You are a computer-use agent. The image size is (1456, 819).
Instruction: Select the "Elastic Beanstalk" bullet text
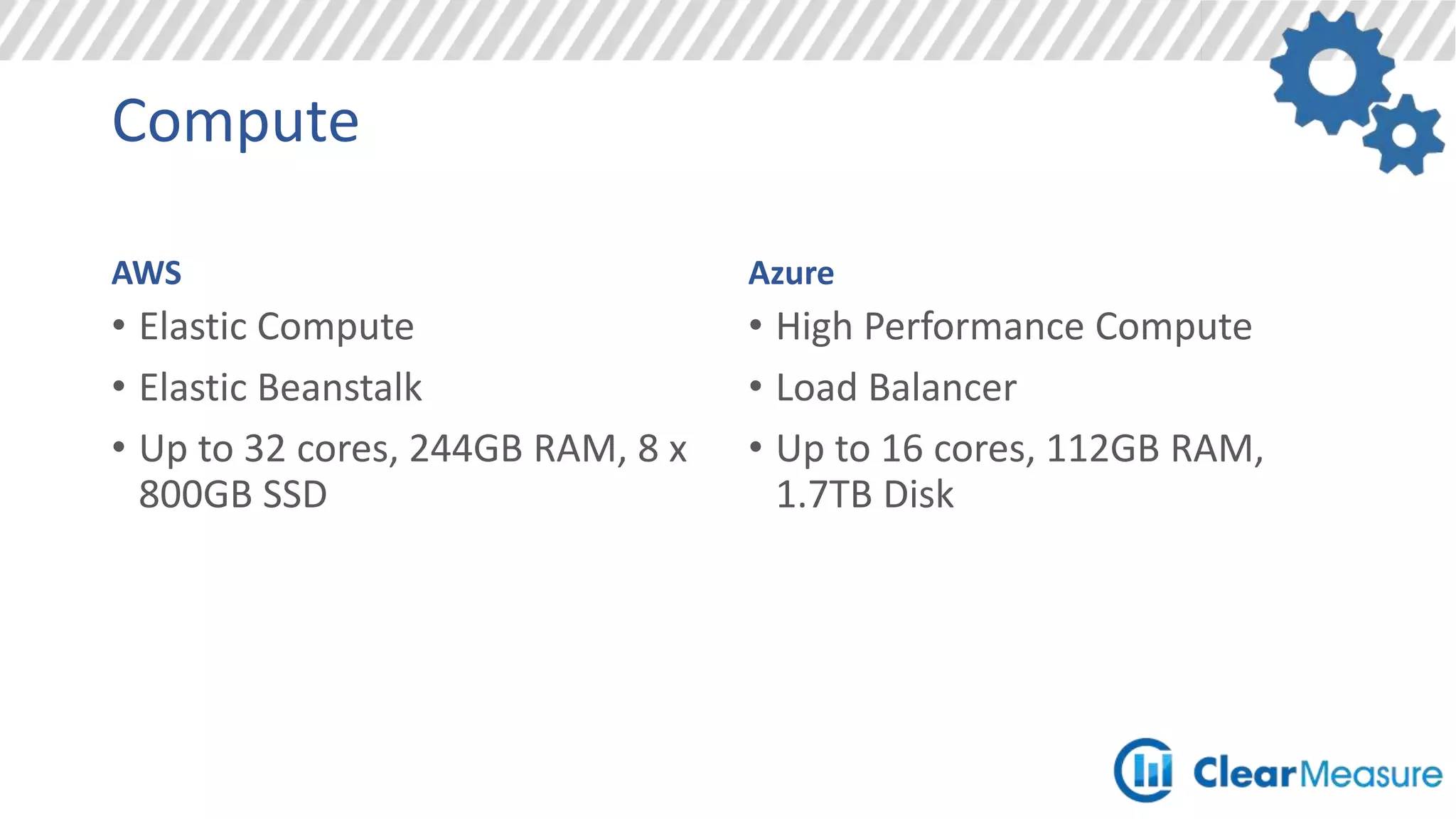[x=280, y=387]
